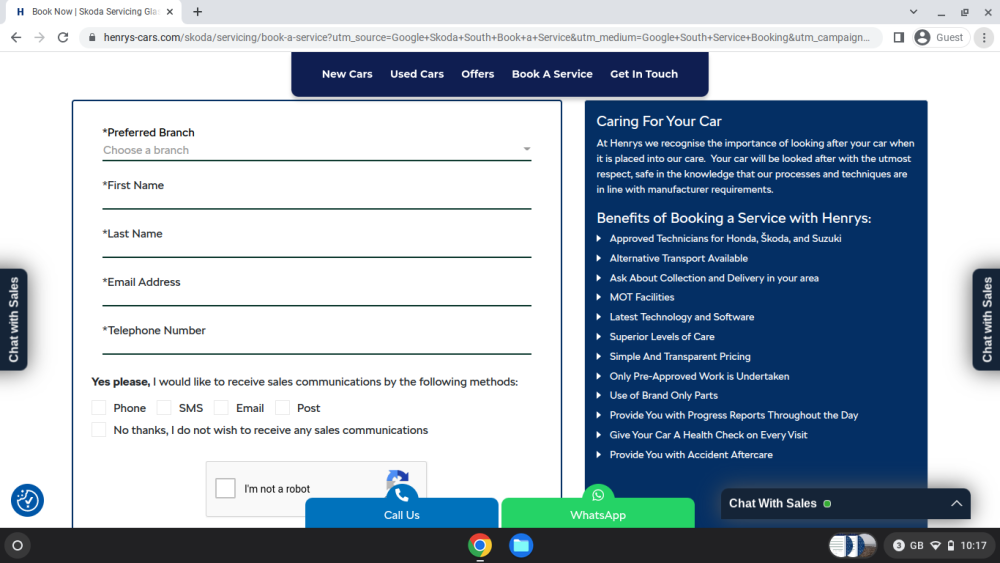Click the Ask About Collection and Delivery text
This screenshot has height=563, width=1000.
coord(714,278)
